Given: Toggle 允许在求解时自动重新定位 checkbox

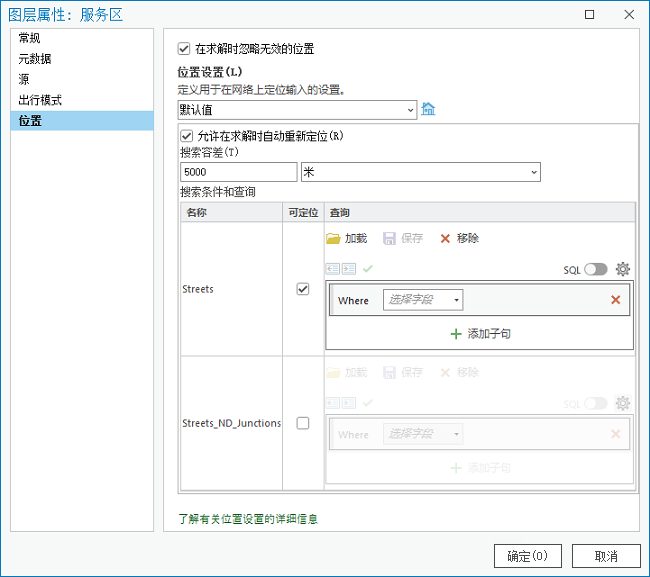Looking at the screenshot, I should coord(186,136).
